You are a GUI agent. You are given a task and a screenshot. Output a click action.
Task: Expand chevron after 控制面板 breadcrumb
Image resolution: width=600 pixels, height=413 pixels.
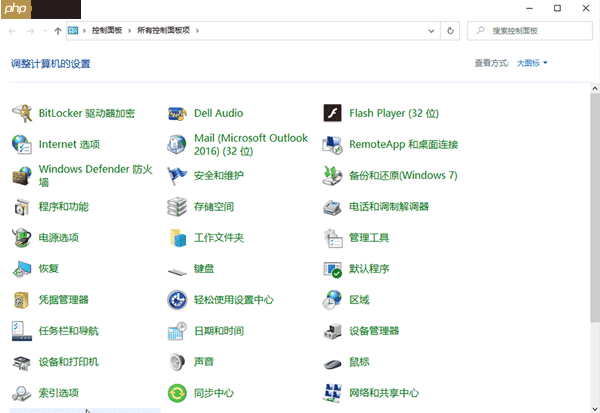click(129, 31)
